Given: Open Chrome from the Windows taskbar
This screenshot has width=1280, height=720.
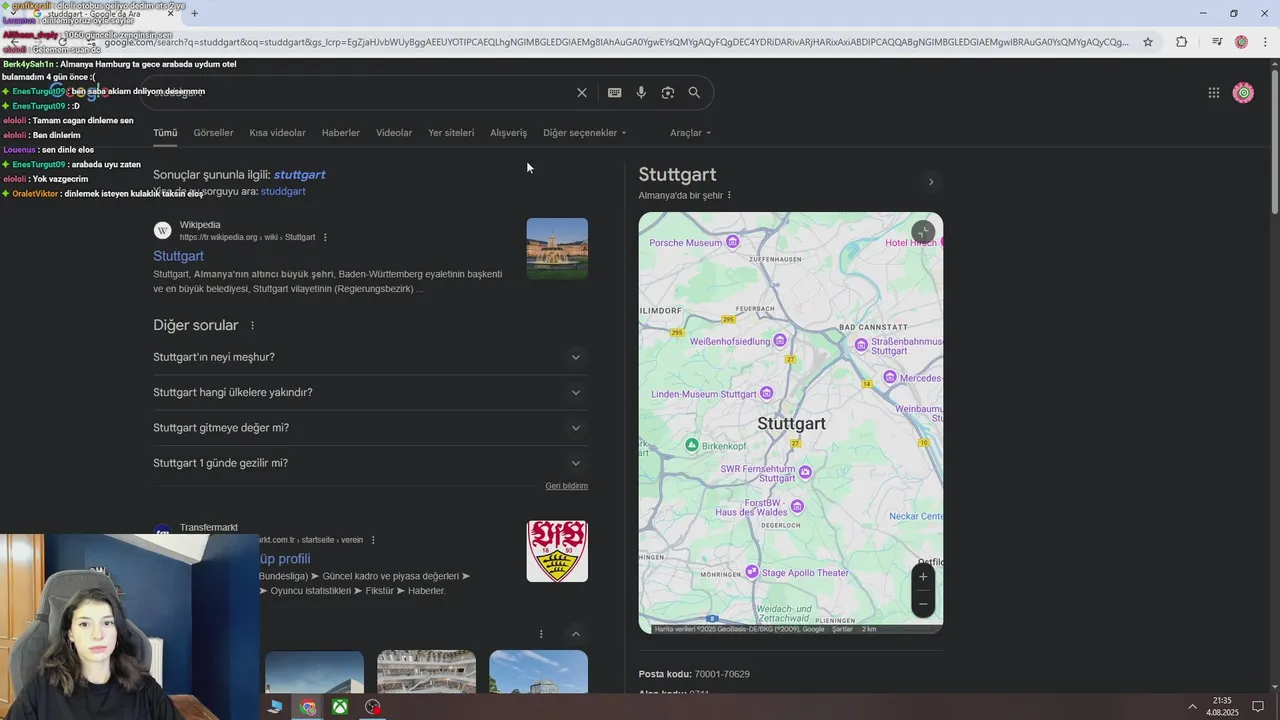Looking at the screenshot, I should (x=308, y=707).
